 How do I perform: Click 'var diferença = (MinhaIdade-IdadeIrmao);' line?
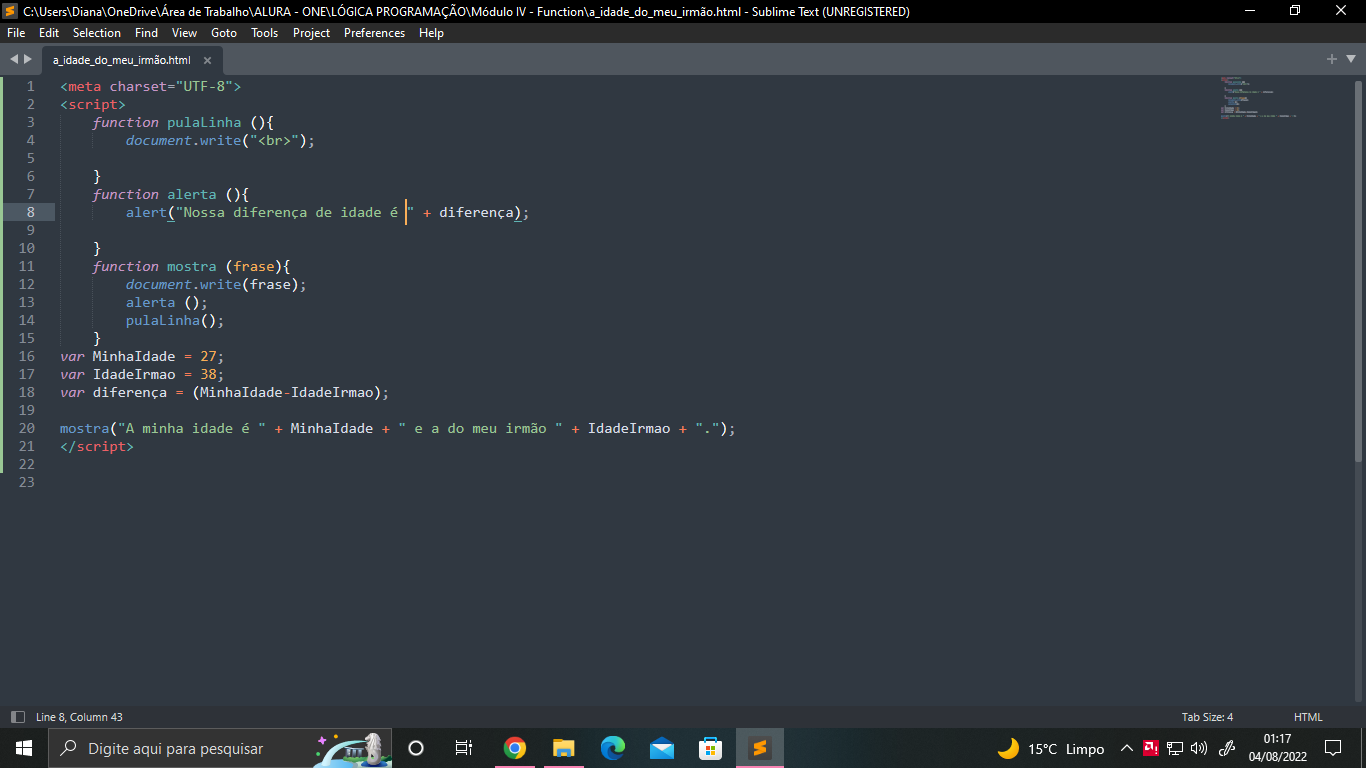(224, 392)
